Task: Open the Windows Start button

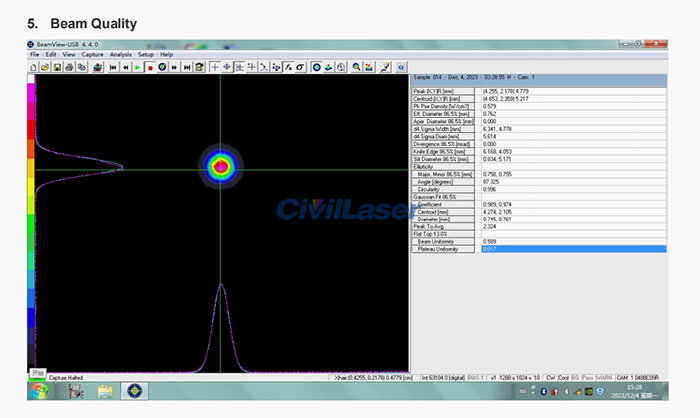Action: click(x=39, y=391)
